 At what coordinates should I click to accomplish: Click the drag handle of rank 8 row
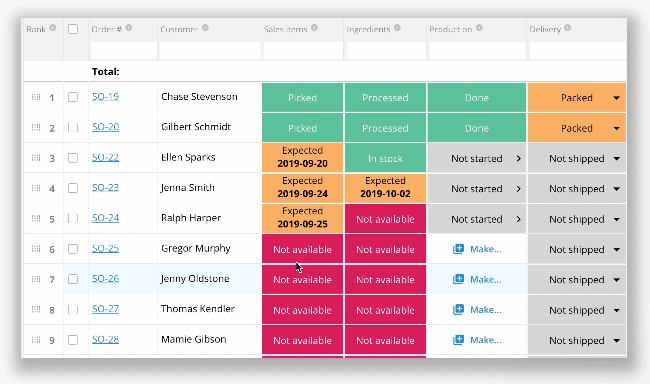(x=36, y=309)
